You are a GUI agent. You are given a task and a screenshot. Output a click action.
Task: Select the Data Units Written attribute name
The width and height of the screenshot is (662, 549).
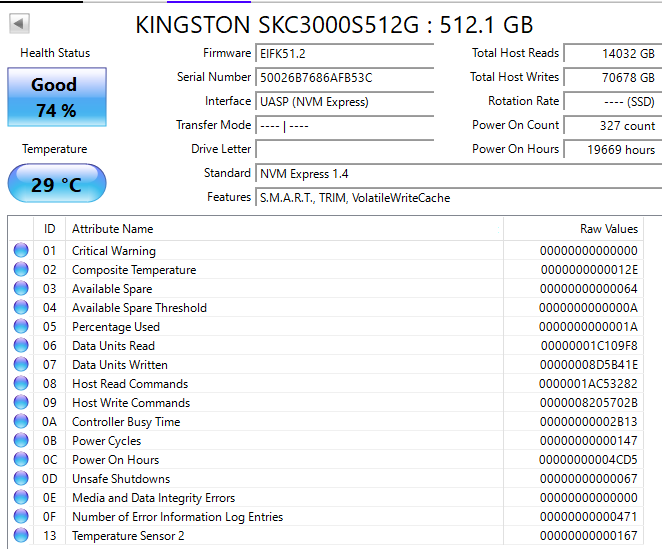click(x=120, y=365)
